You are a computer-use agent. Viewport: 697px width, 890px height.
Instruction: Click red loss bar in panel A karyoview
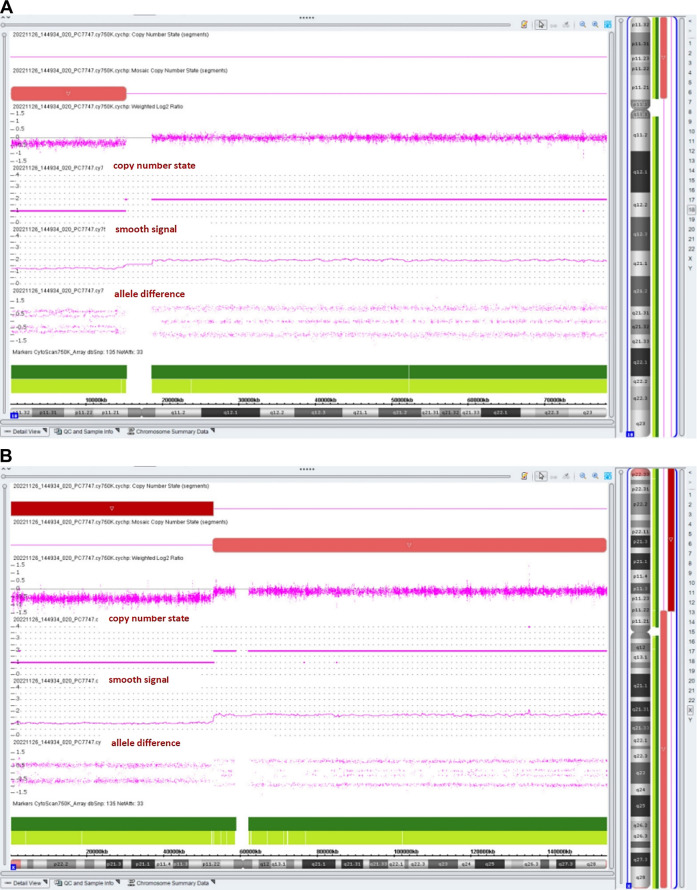(x=663, y=58)
